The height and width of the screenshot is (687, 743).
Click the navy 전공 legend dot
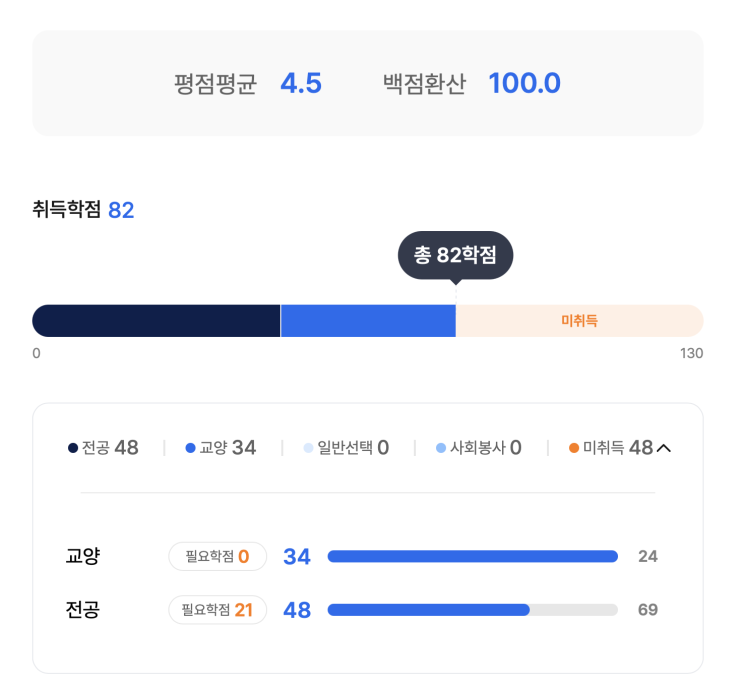[x=73, y=448]
